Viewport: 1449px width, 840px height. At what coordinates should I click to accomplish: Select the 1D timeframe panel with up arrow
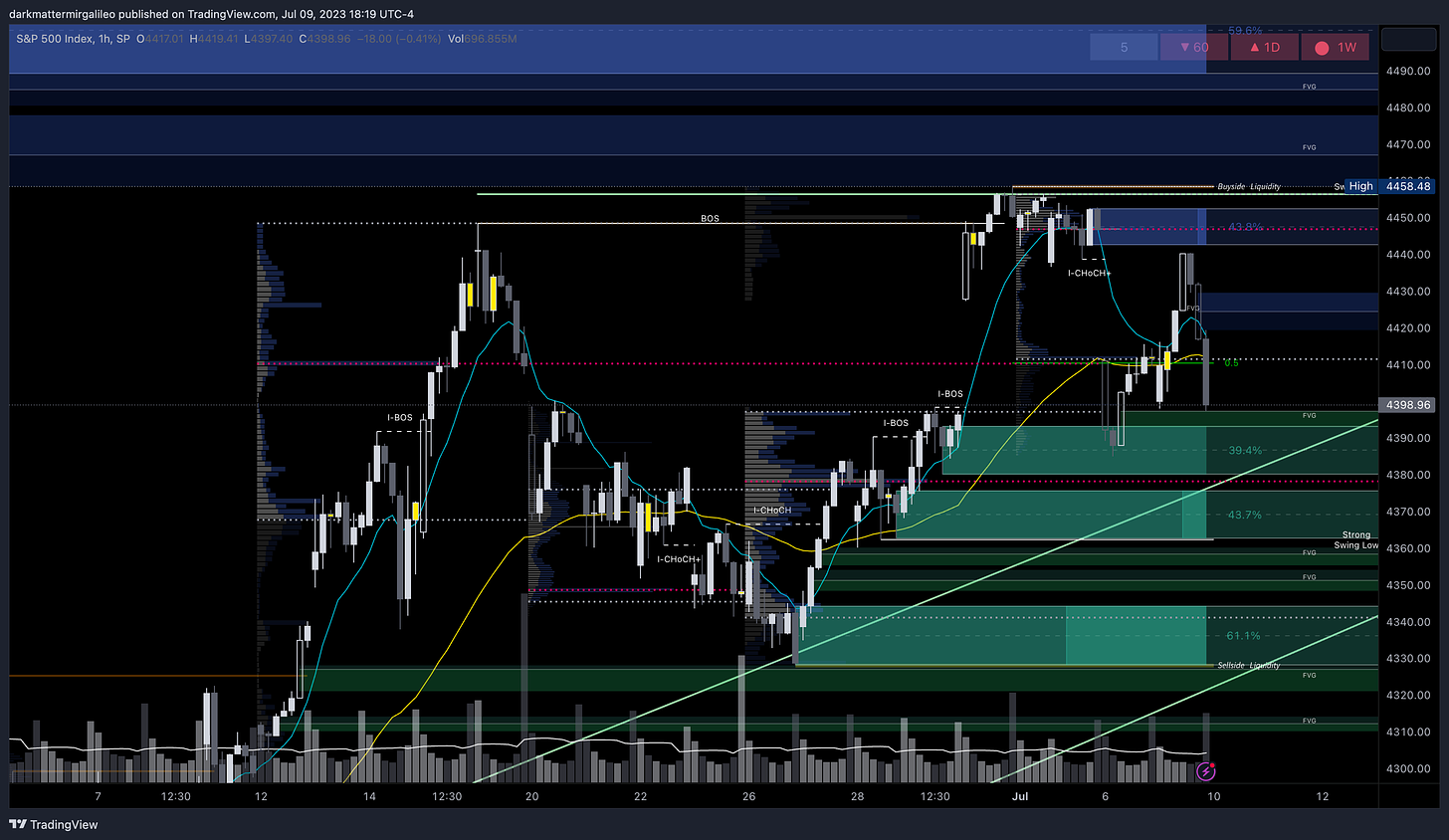[x=1265, y=47]
